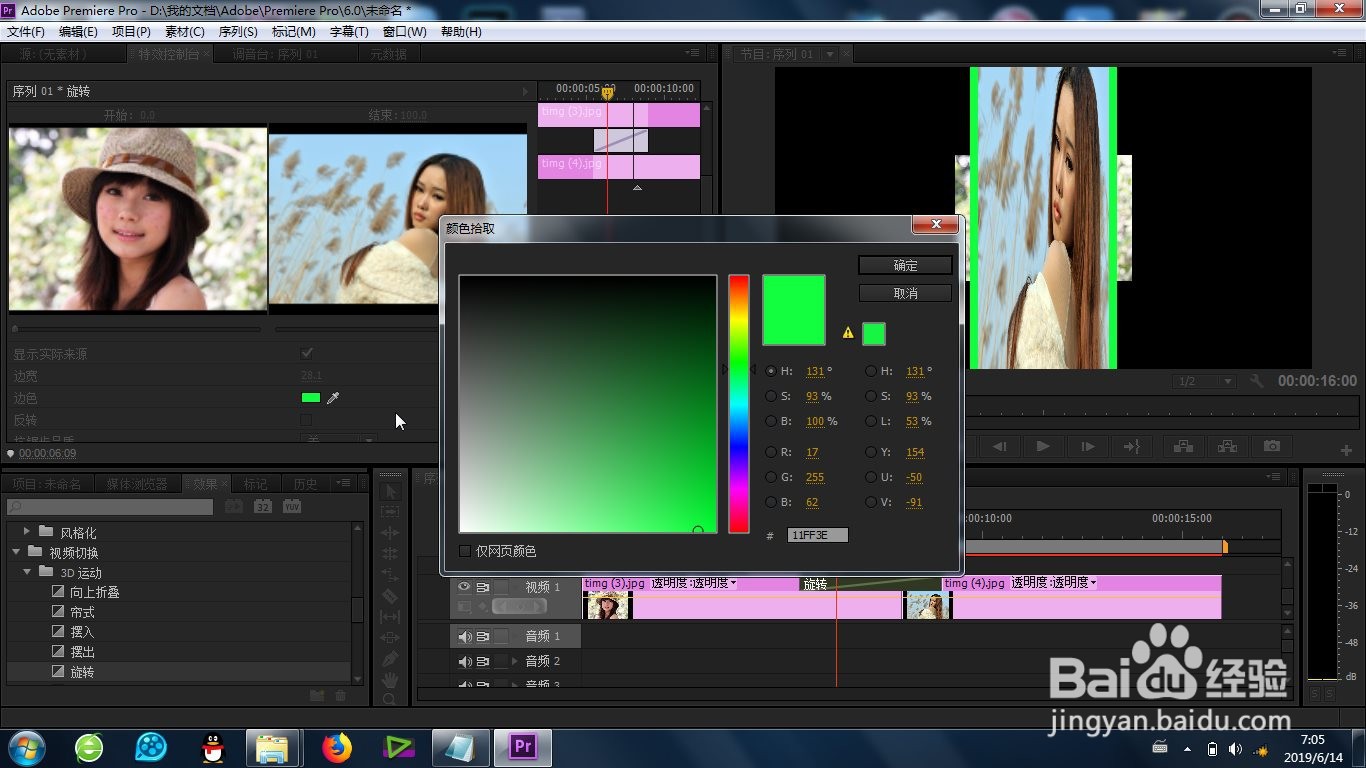Select the Hand tool
Screen dimensions: 1366x768
390,680
